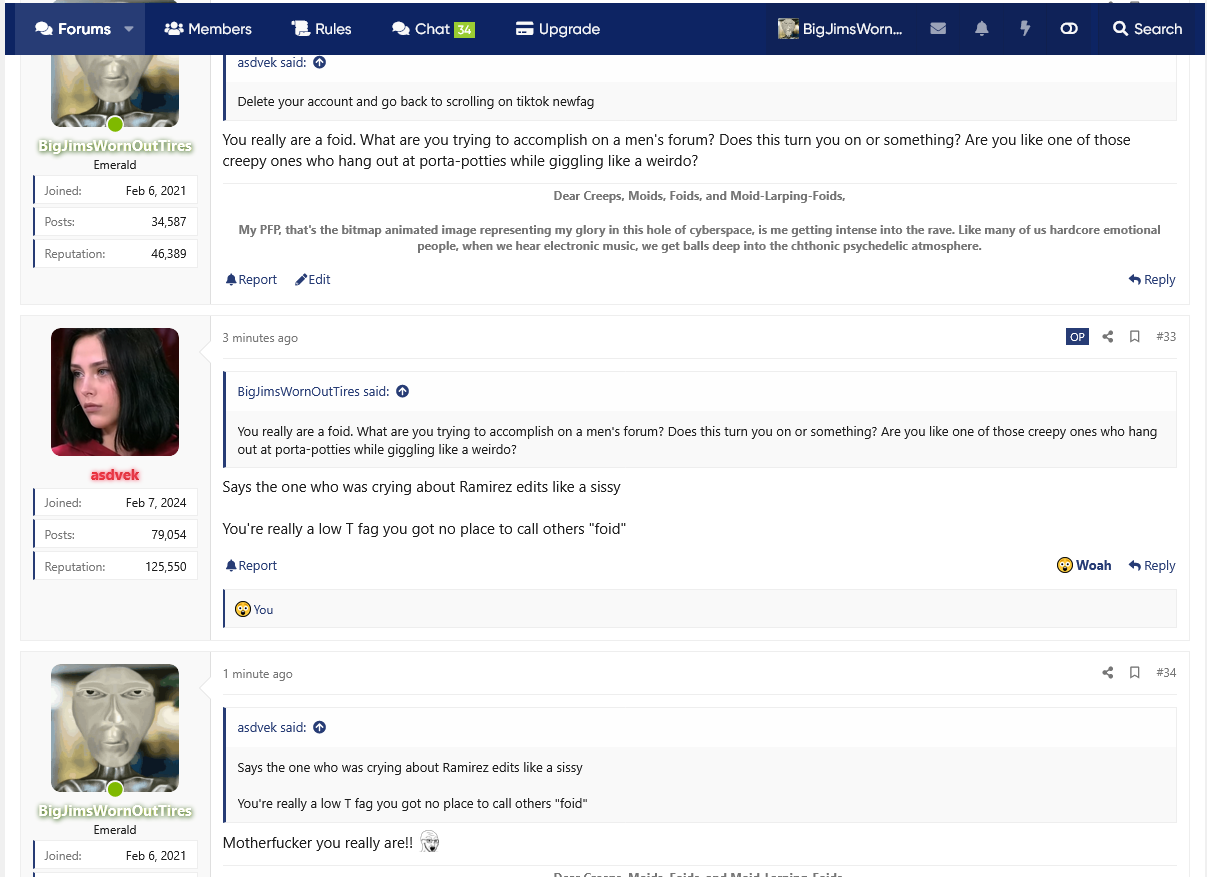This screenshot has width=1207, height=877.
Task: Go to the Members tab
Action: click(x=208, y=29)
